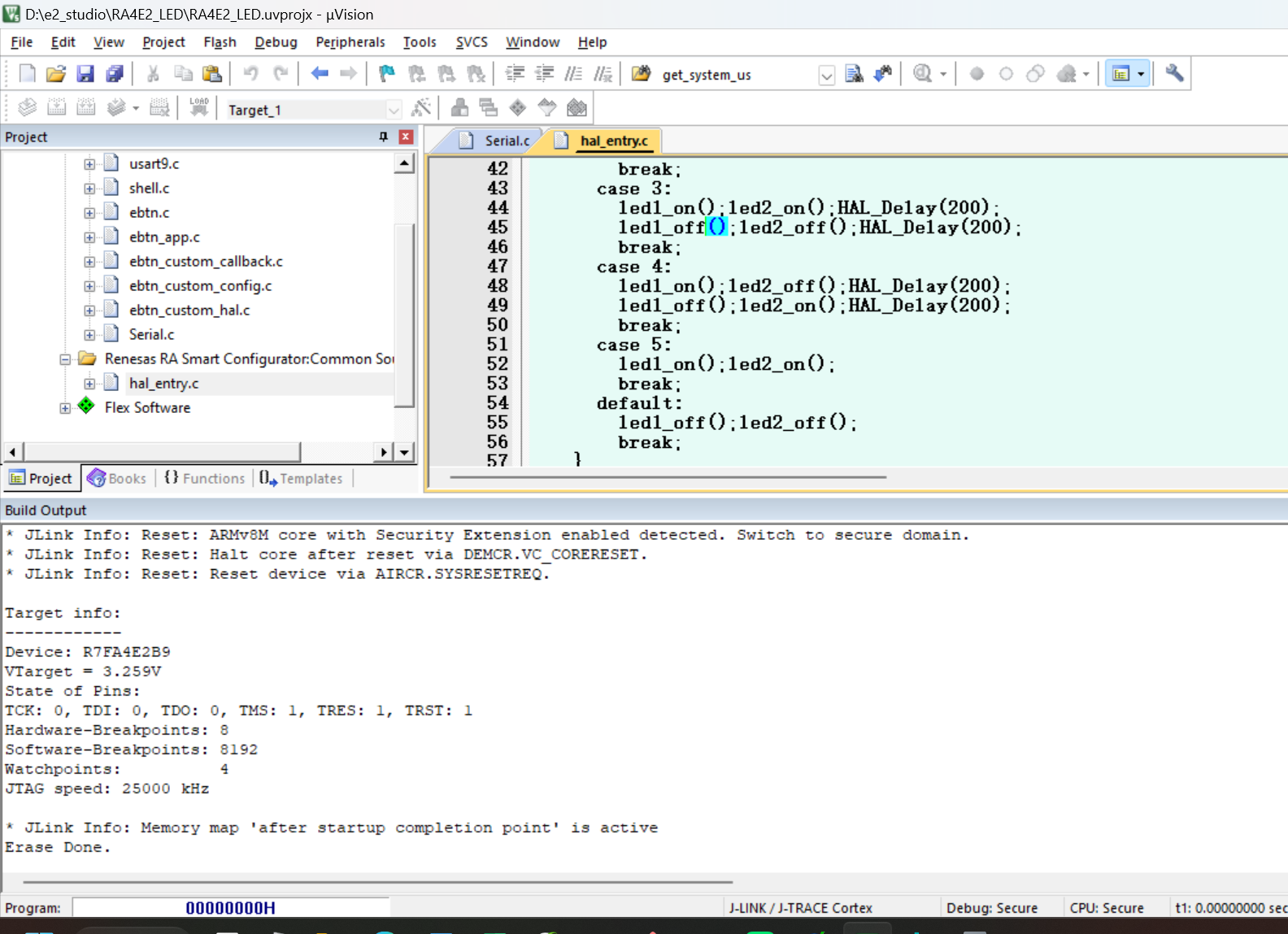Toggle breakpoint with the solid circle icon
This screenshot has height=934, width=1288.
[977, 74]
